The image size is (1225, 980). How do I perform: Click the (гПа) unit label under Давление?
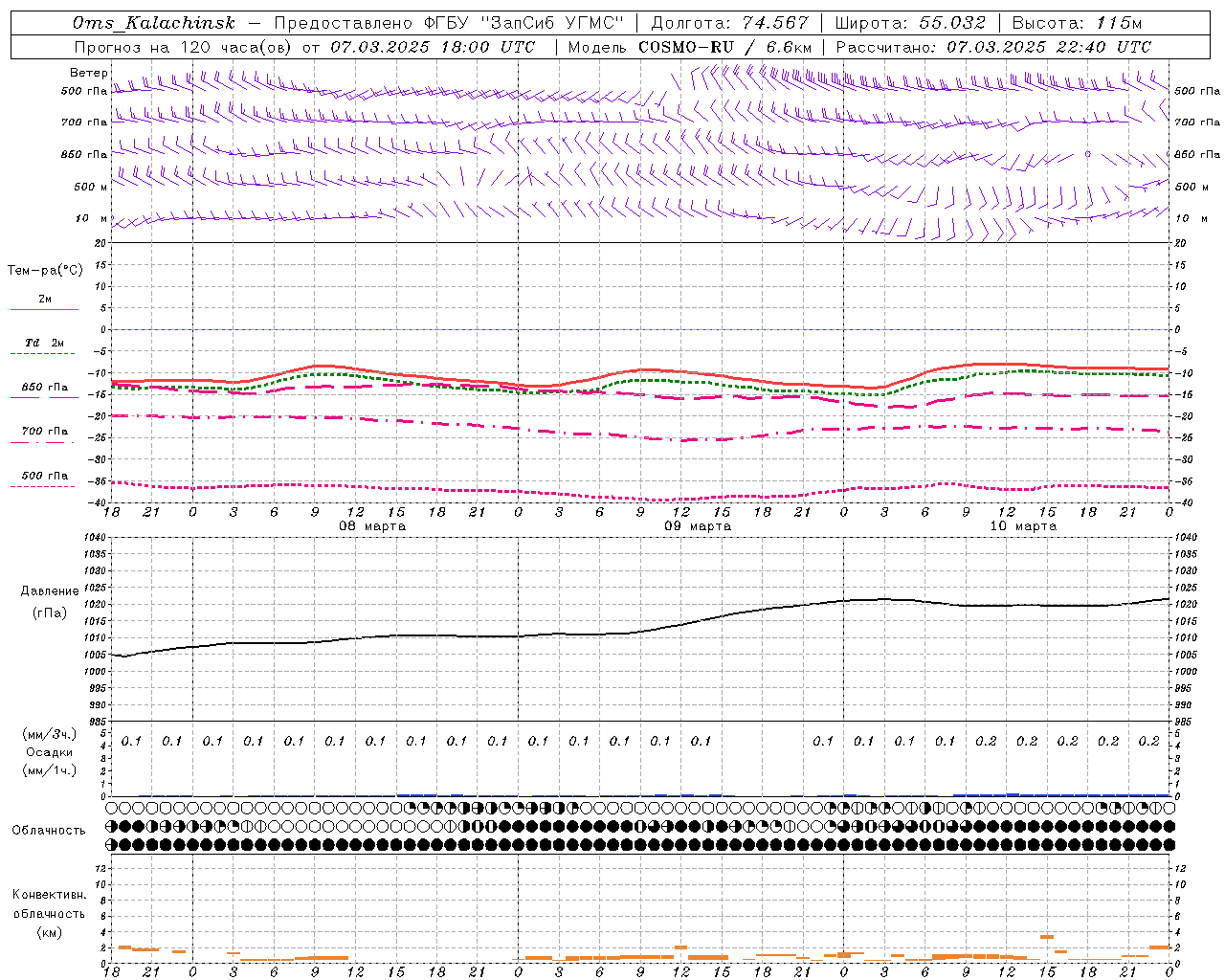point(50,612)
